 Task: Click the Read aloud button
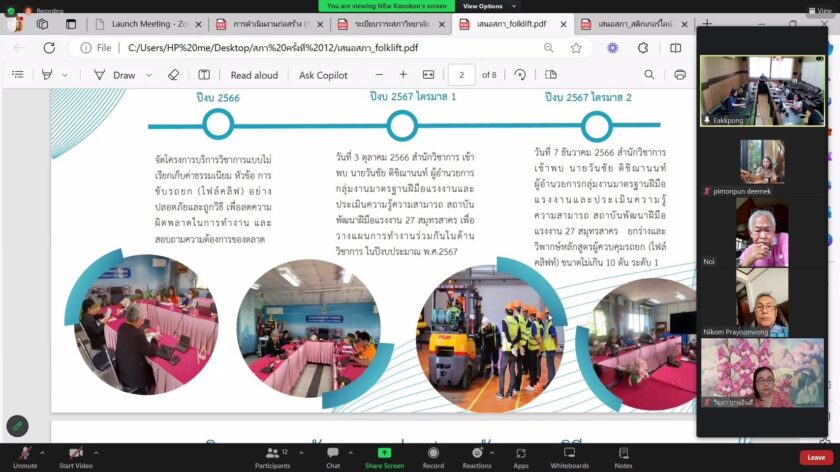point(254,75)
